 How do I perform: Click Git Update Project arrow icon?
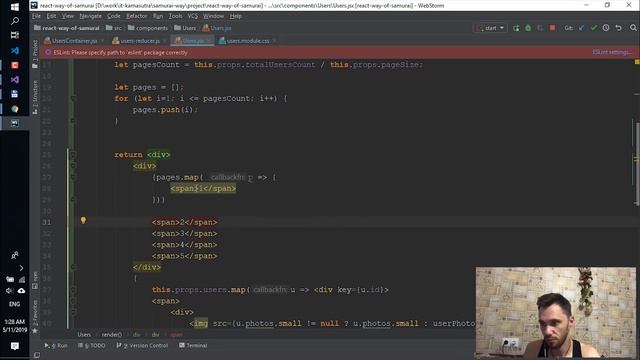click(x=582, y=28)
